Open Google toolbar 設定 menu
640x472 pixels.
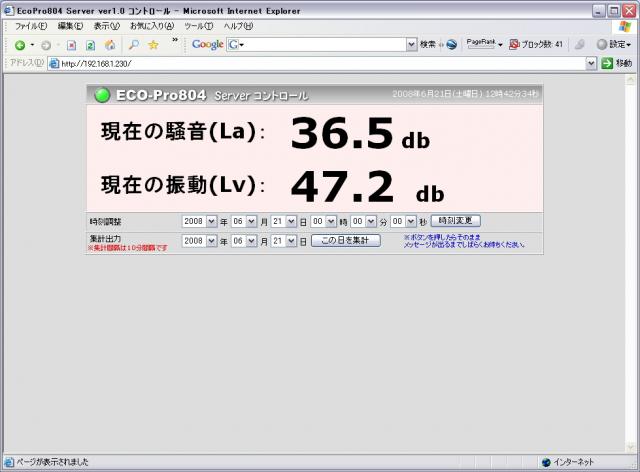(613, 44)
